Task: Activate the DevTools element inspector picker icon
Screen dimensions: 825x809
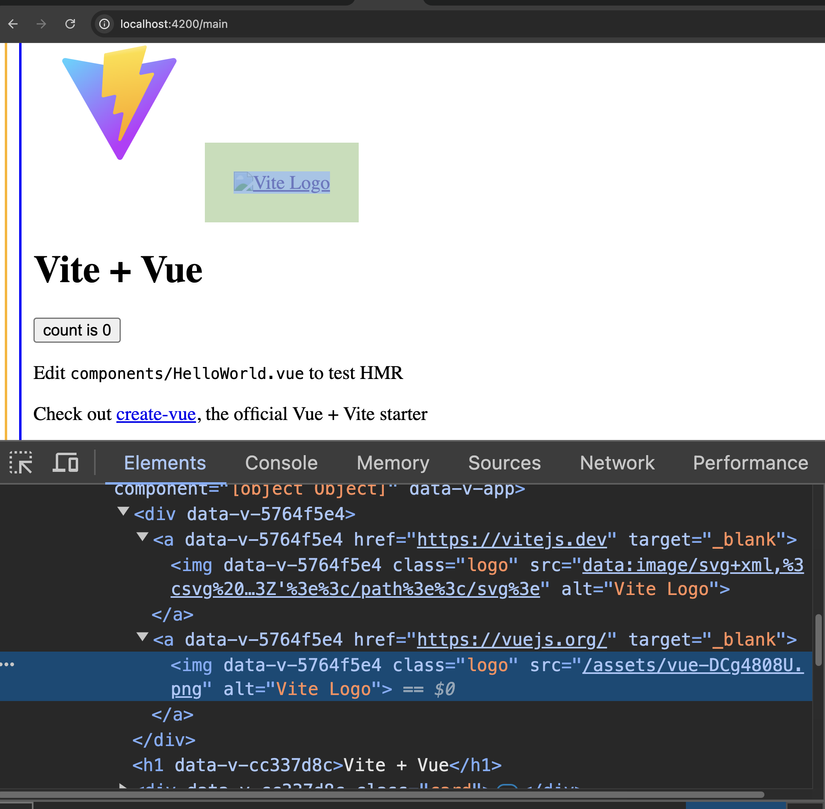Action: tap(21, 463)
